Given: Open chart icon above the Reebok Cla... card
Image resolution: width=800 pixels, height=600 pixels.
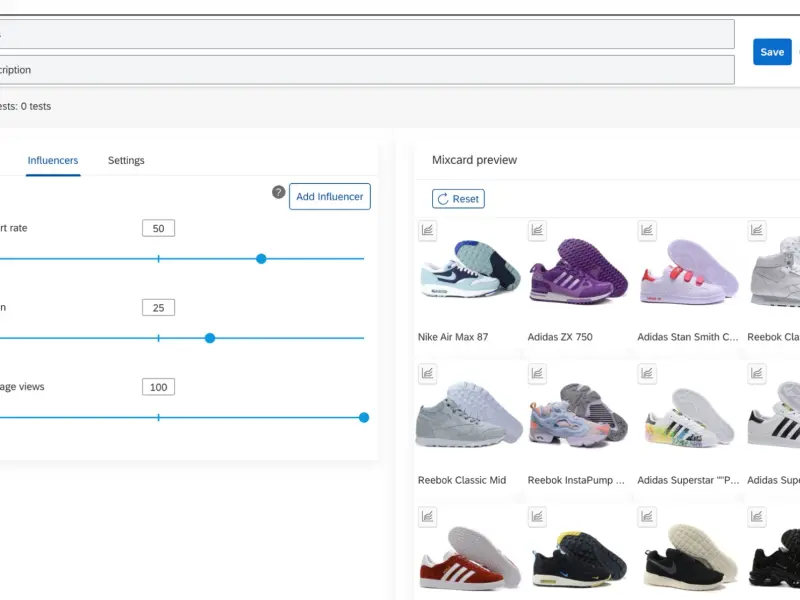Looking at the screenshot, I should point(757,231).
